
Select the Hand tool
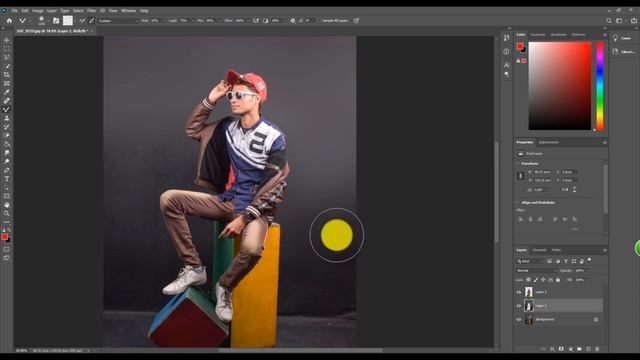[7, 205]
